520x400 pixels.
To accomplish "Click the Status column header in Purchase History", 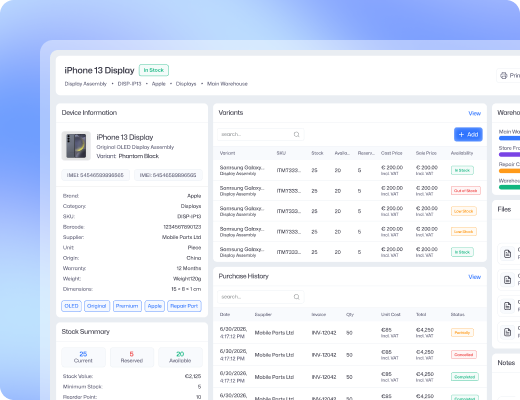I will (x=458, y=314).
